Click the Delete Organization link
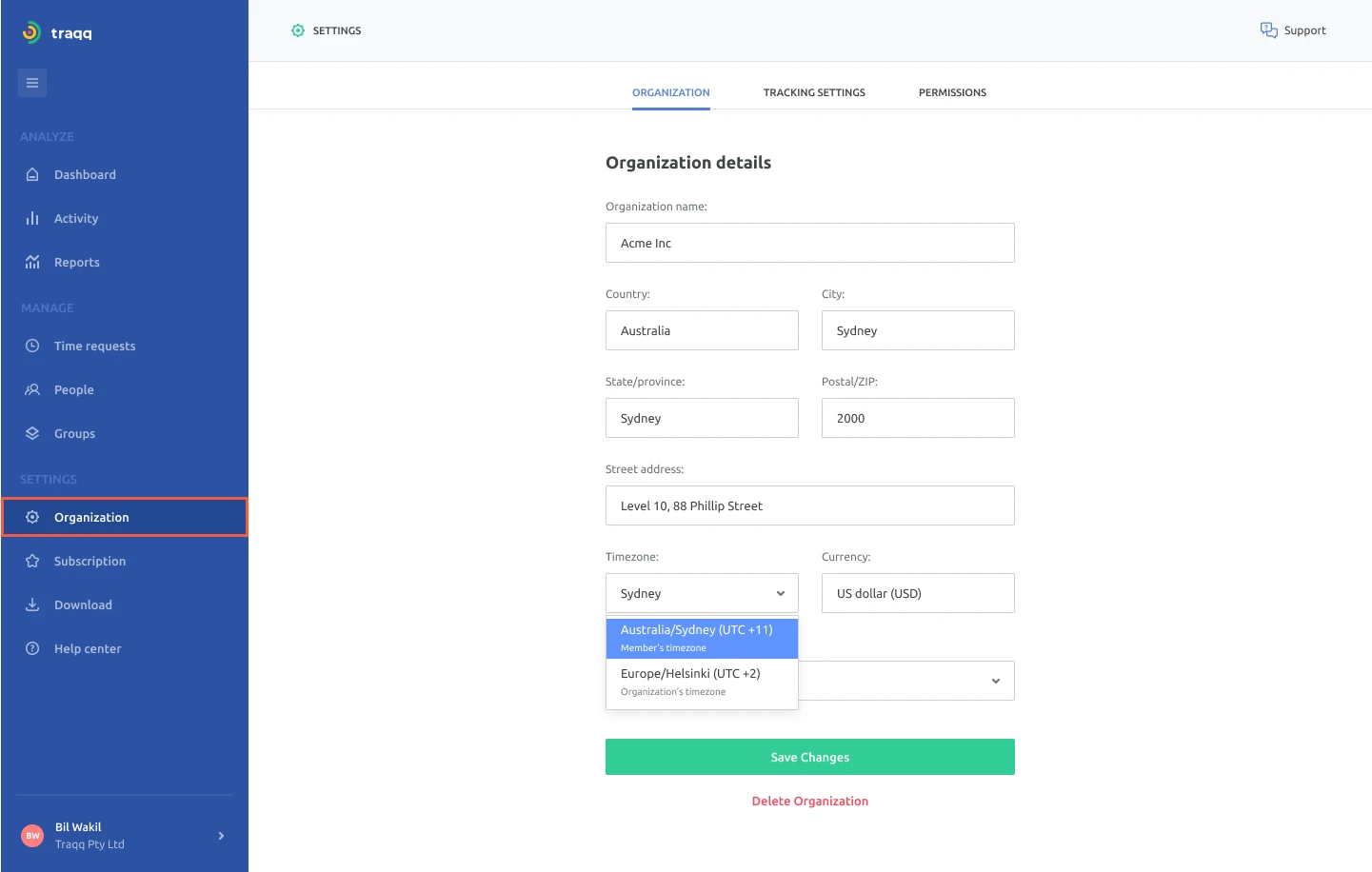1372x872 pixels. pyautogui.click(x=810, y=801)
